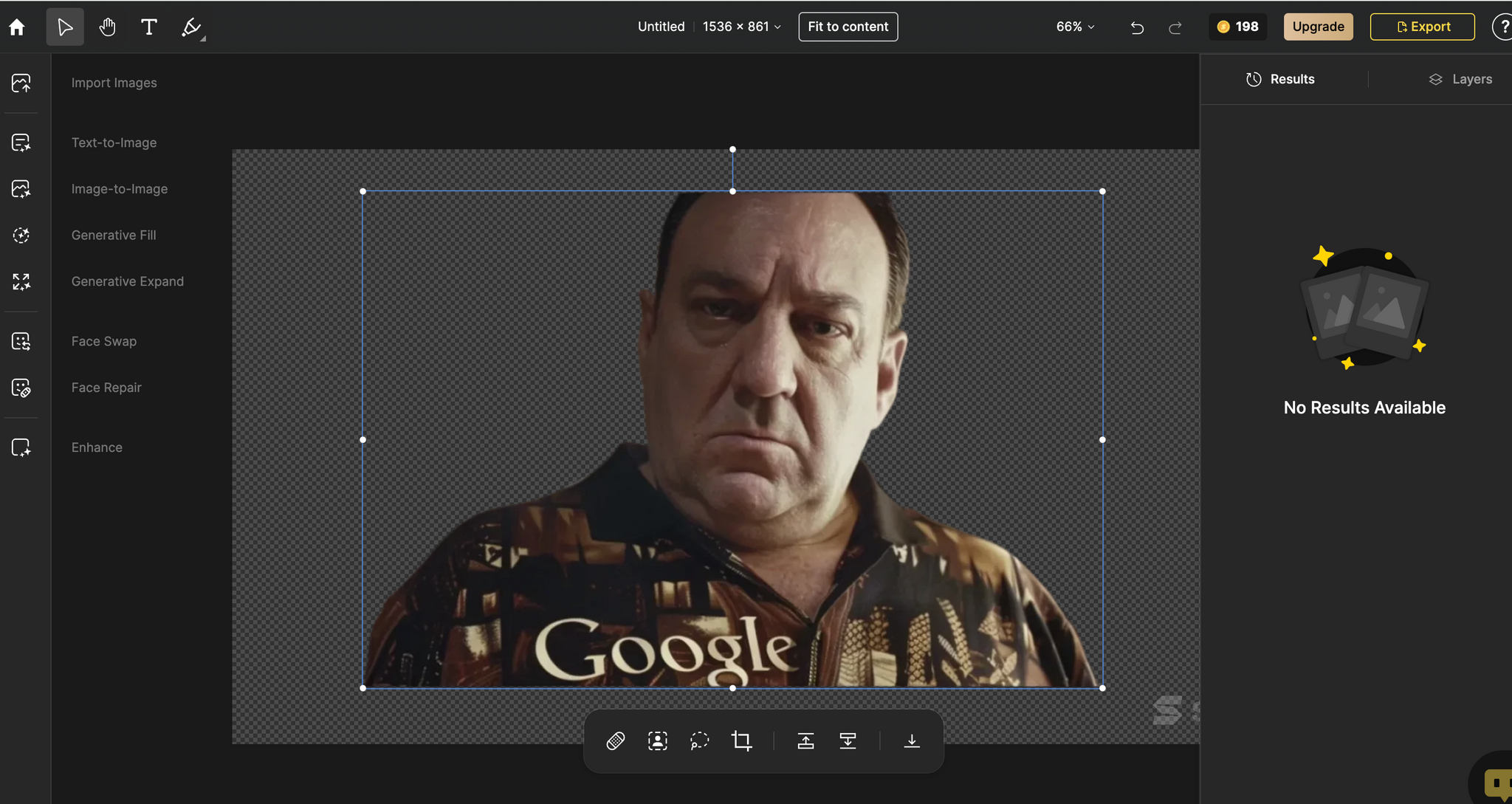Viewport: 1512px width, 804px height.
Task: Click the rotation handle above image
Action: pyautogui.click(x=732, y=149)
